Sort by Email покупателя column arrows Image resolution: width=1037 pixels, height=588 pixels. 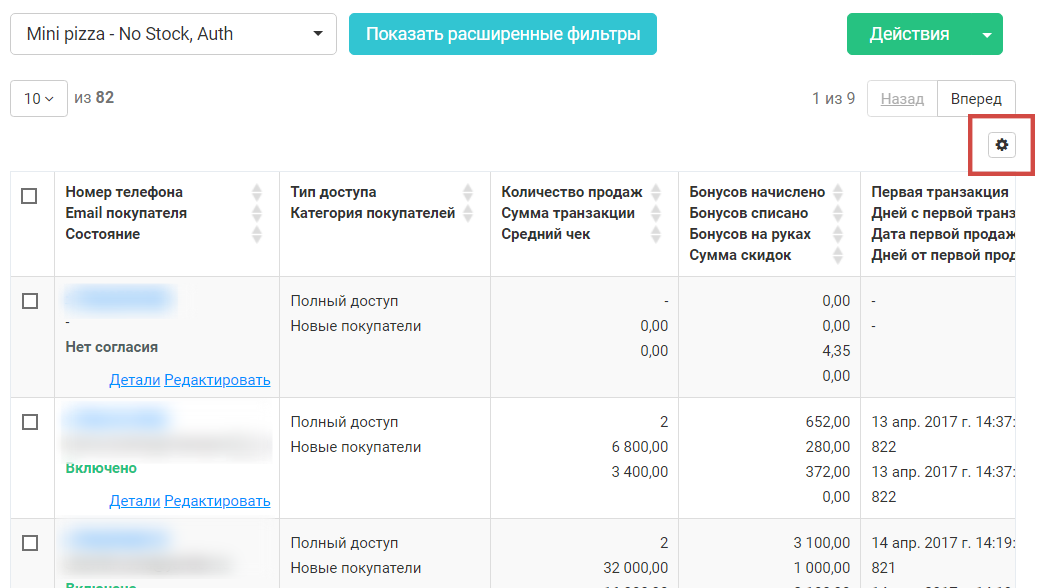pyautogui.click(x=257, y=213)
